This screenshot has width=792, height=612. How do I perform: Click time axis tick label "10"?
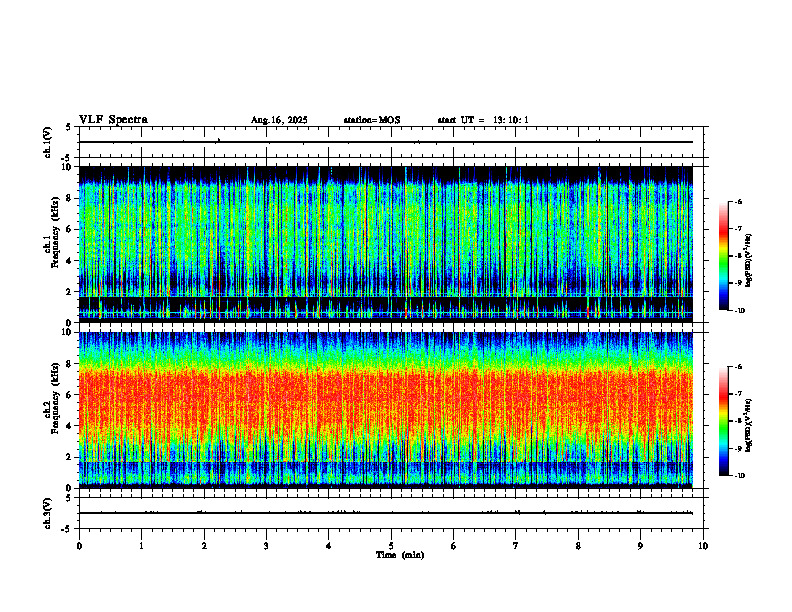tap(703, 546)
